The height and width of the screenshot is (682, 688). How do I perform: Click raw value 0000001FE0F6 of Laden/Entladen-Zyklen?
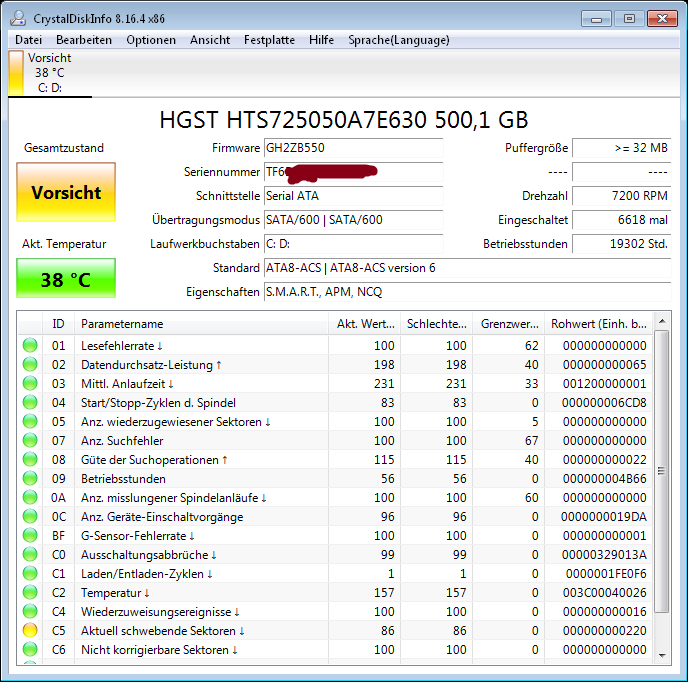pyautogui.click(x=606, y=574)
